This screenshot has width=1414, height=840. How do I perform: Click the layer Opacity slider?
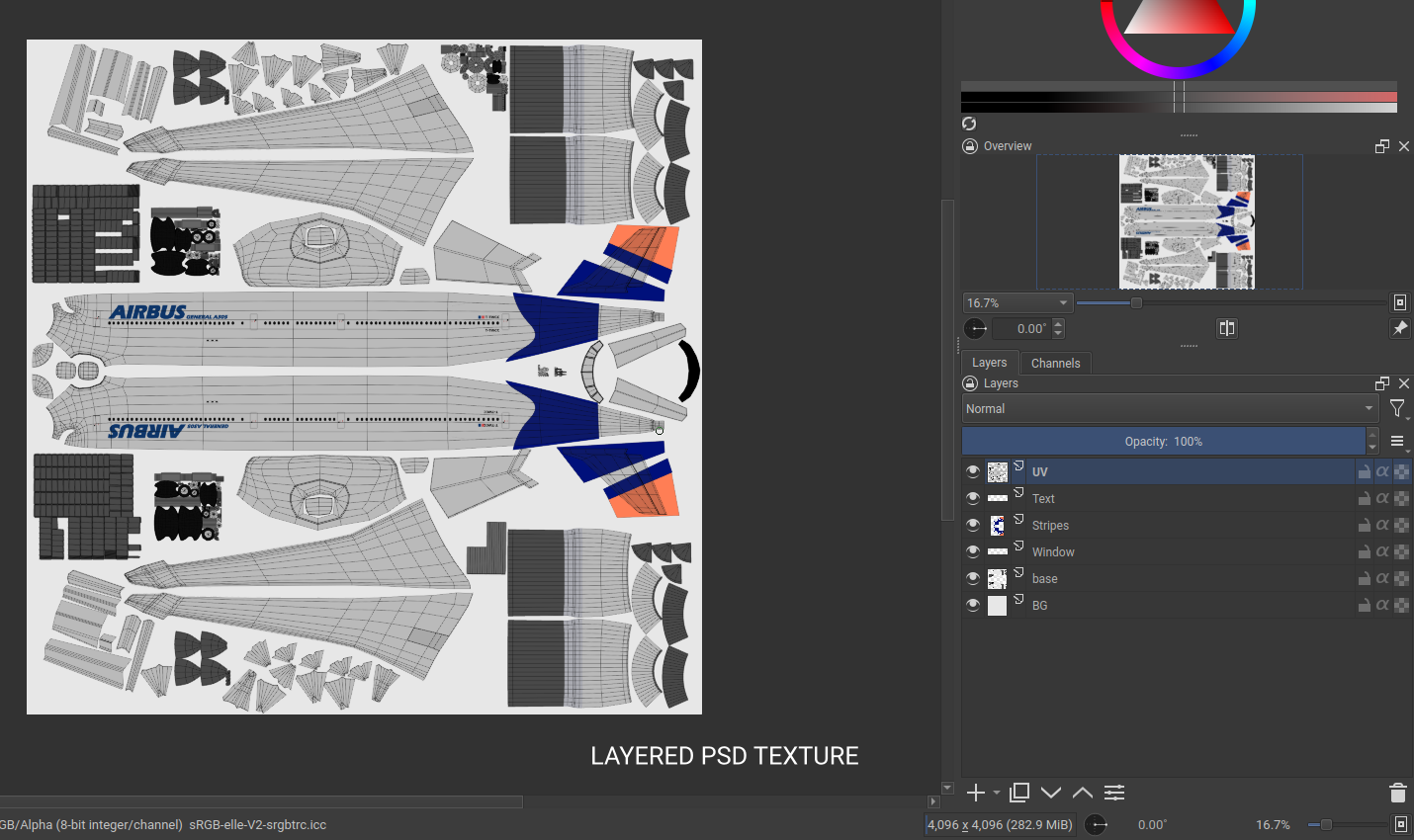pyautogui.click(x=1163, y=441)
